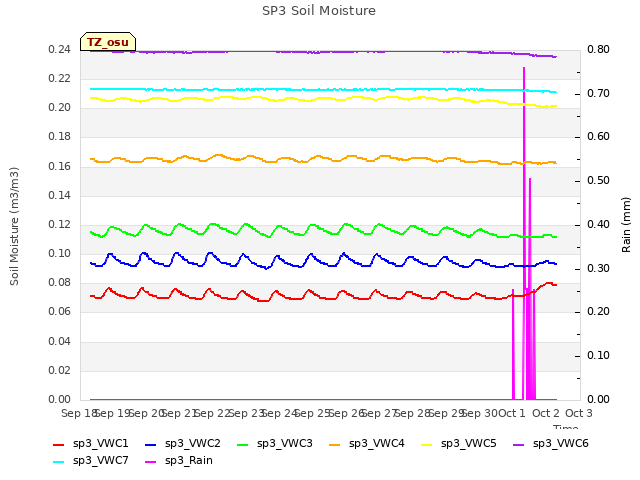The image size is (640, 480).
Task: Select sp3_Rain legend entry
Action: 179,461
